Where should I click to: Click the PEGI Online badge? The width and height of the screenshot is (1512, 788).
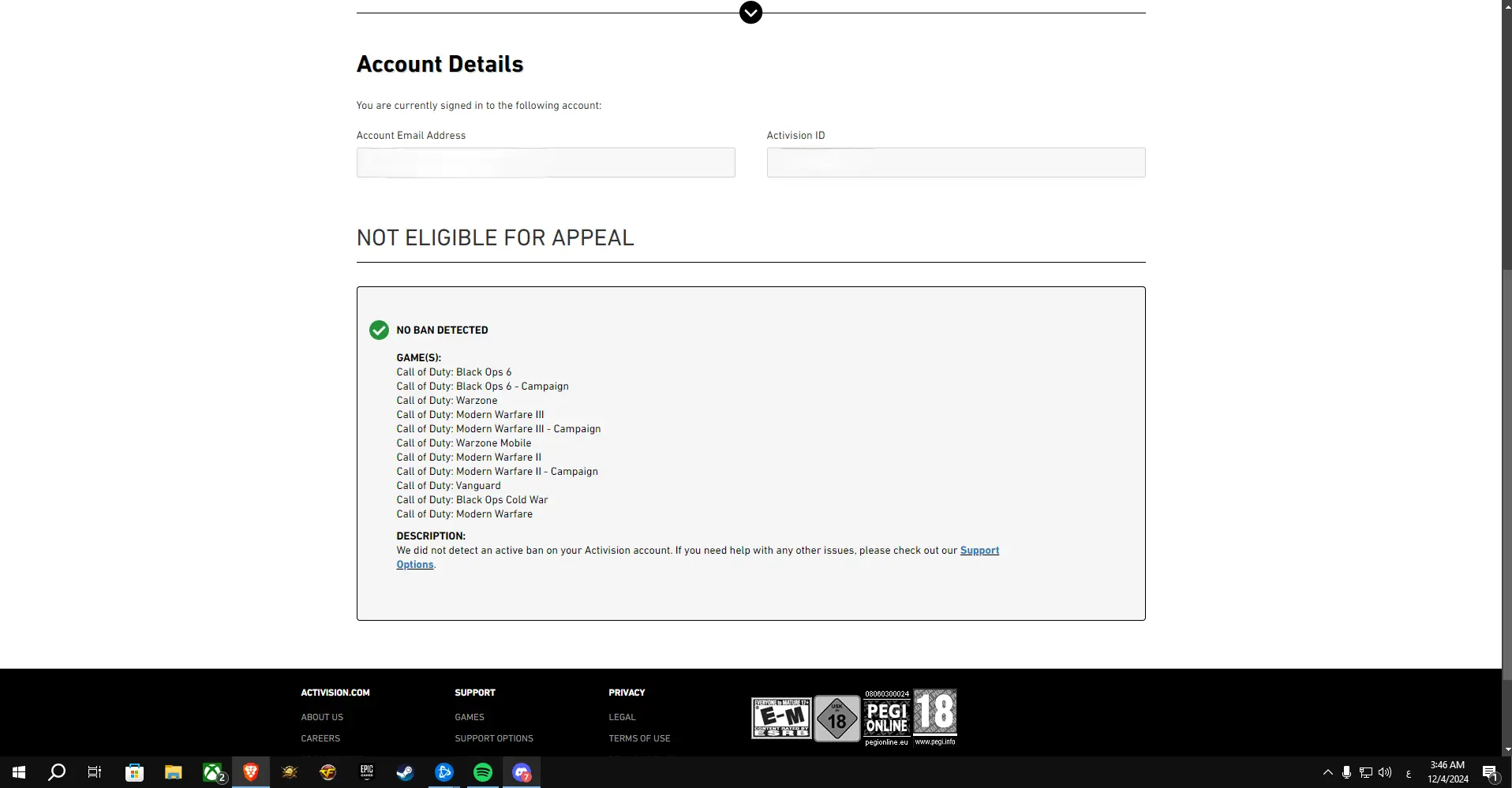click(887, 718)
